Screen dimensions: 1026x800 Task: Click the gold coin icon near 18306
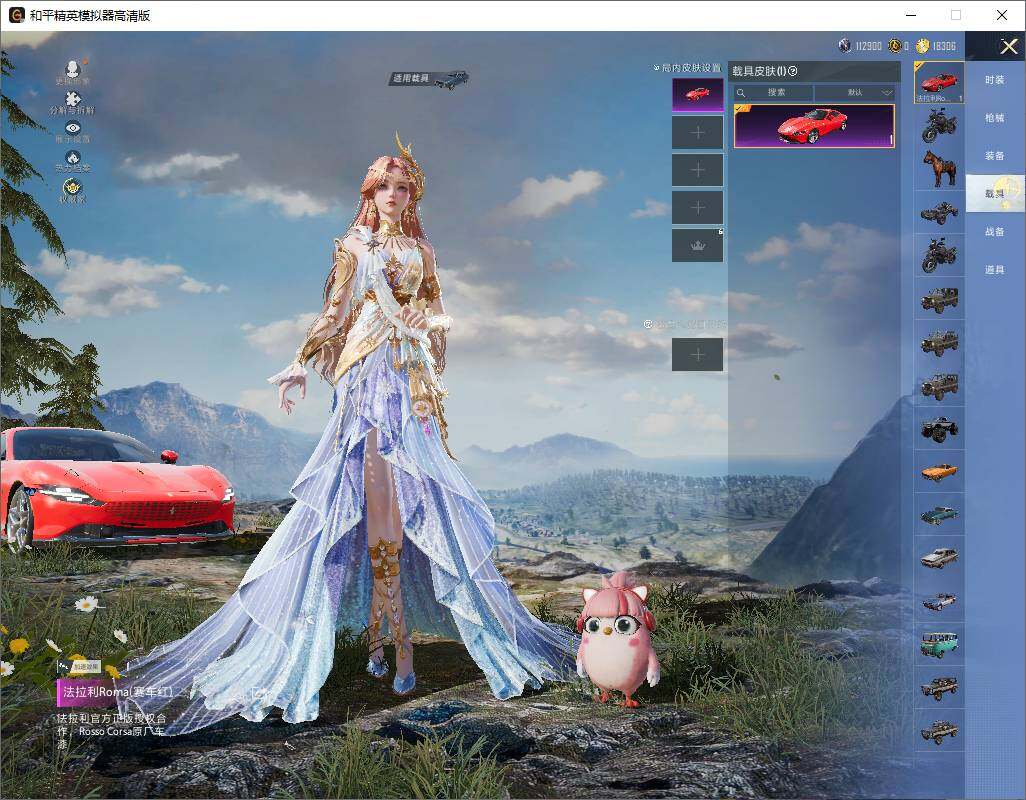[x=923, y=46]
